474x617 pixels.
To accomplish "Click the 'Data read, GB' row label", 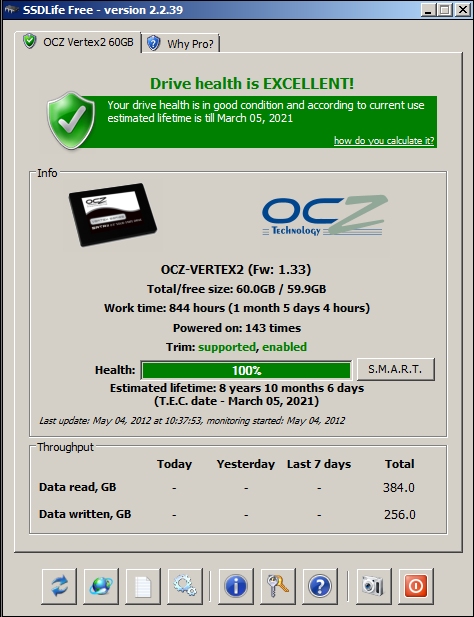I will pos(77,487).
